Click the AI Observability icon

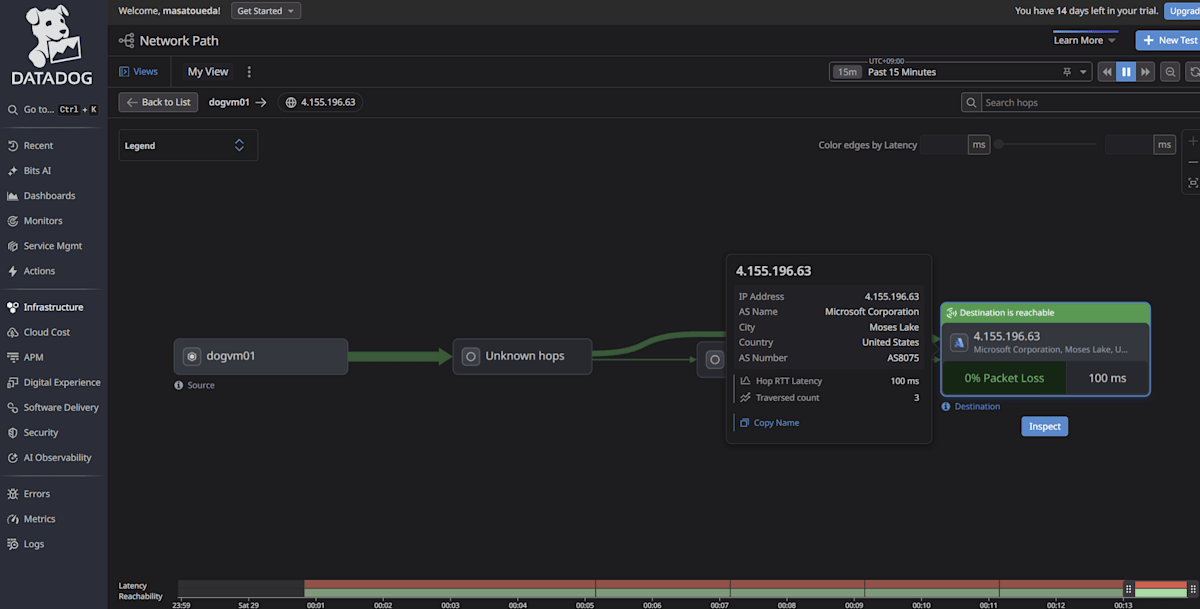point(13,457)
